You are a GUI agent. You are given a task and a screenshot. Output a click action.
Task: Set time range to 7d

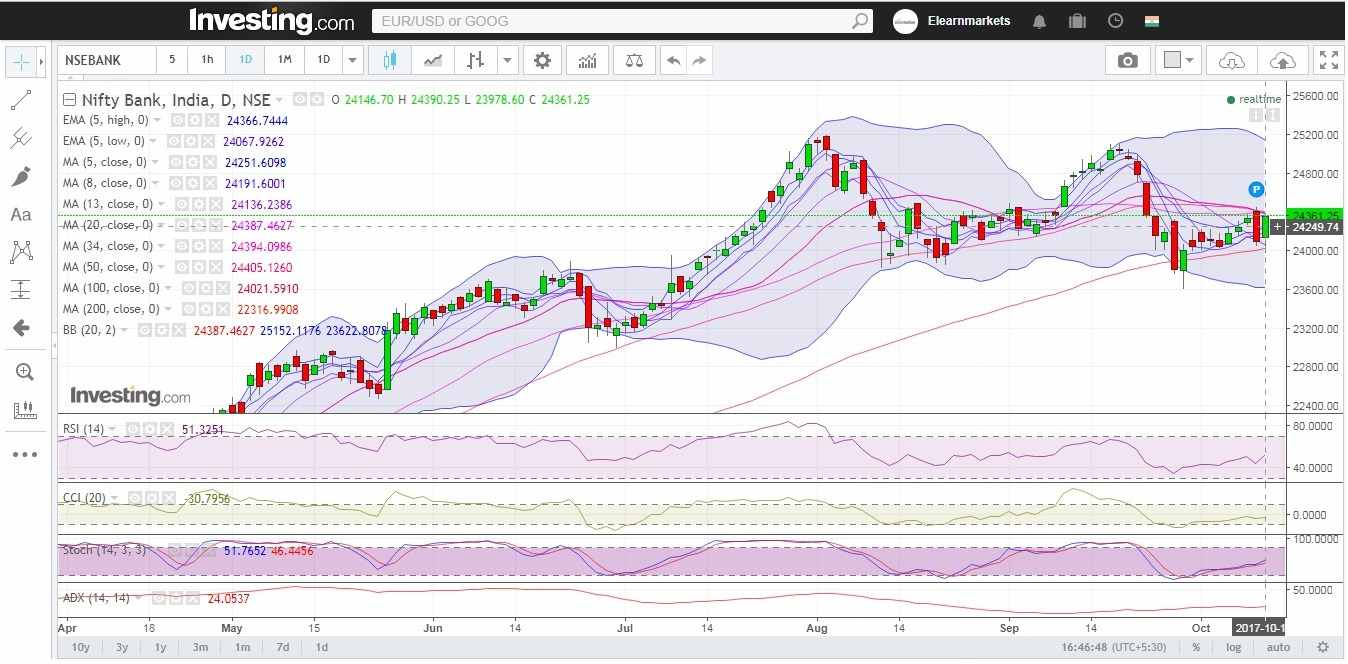tap(283, 647)
